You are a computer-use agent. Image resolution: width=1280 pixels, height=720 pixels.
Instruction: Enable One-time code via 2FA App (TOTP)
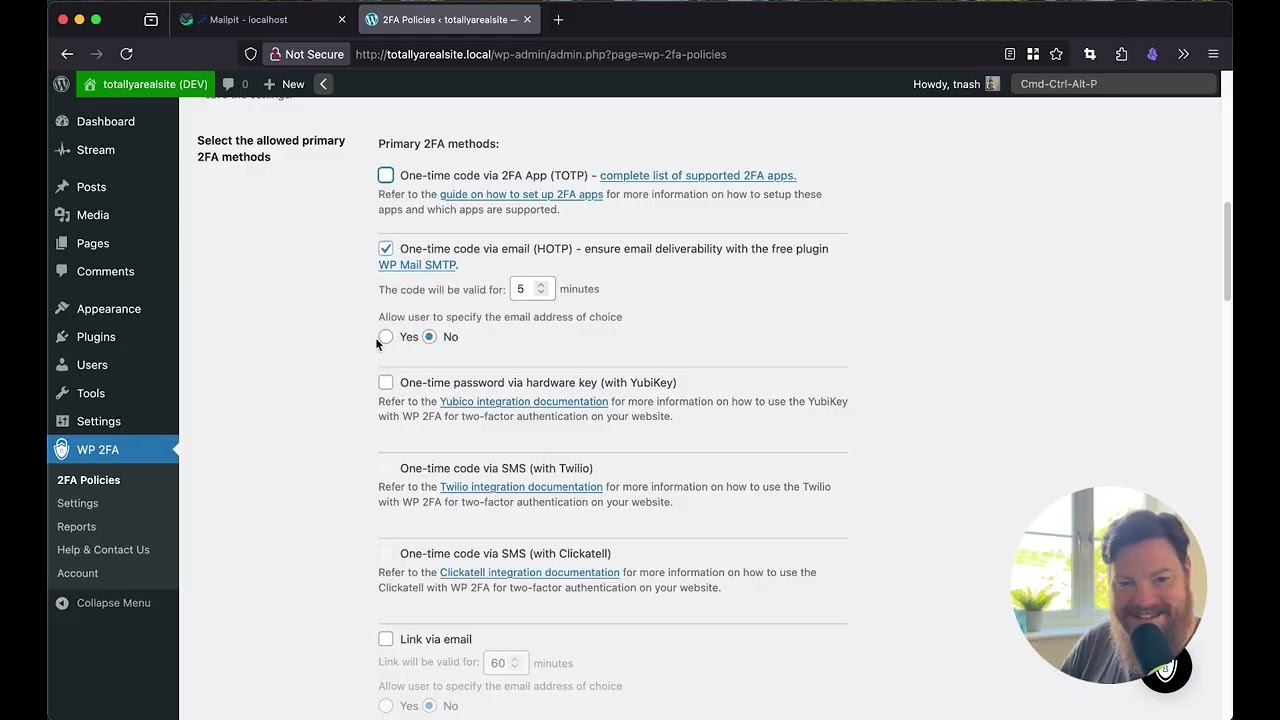point(386,175)
